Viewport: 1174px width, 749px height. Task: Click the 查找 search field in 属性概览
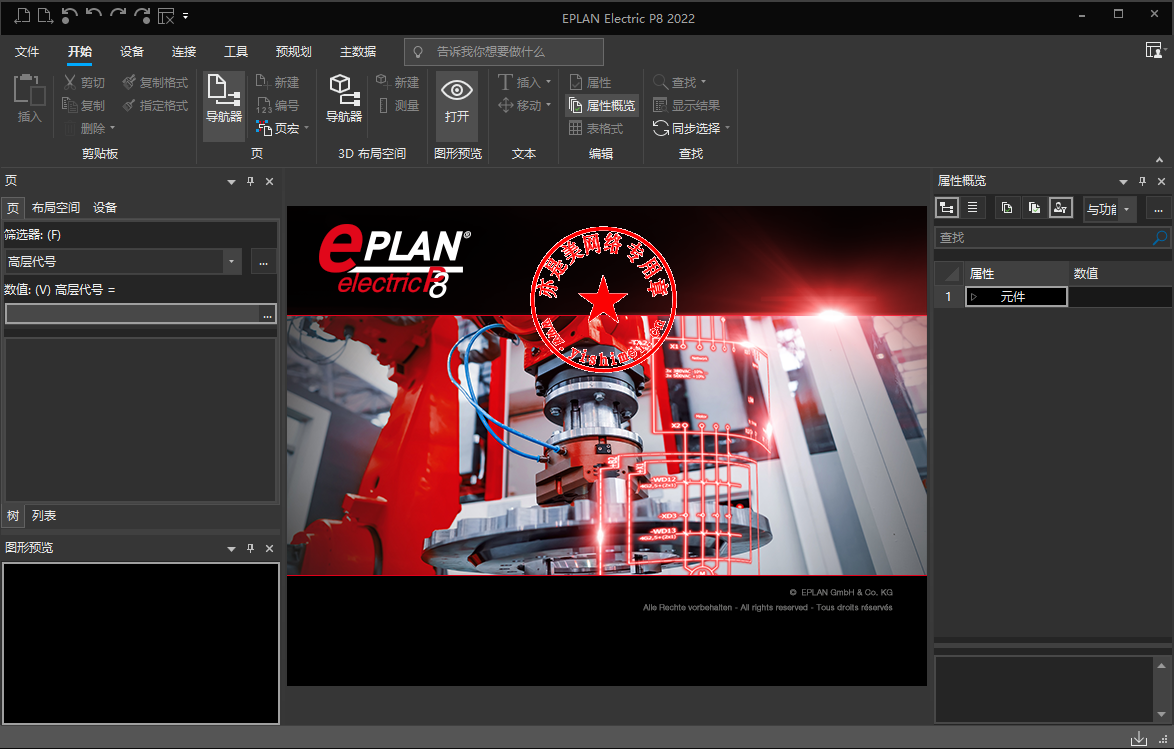(x=1052, y=238)
